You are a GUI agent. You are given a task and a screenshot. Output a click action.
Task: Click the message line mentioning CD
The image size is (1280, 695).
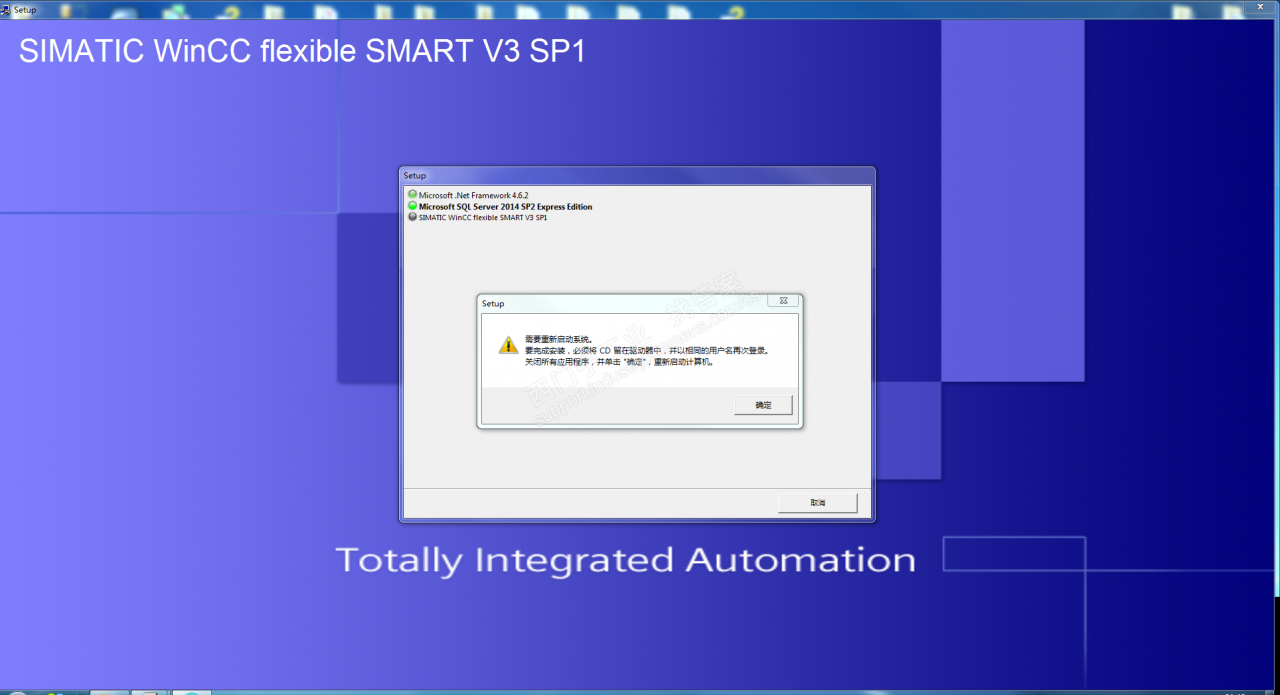(x=648, y=351)
